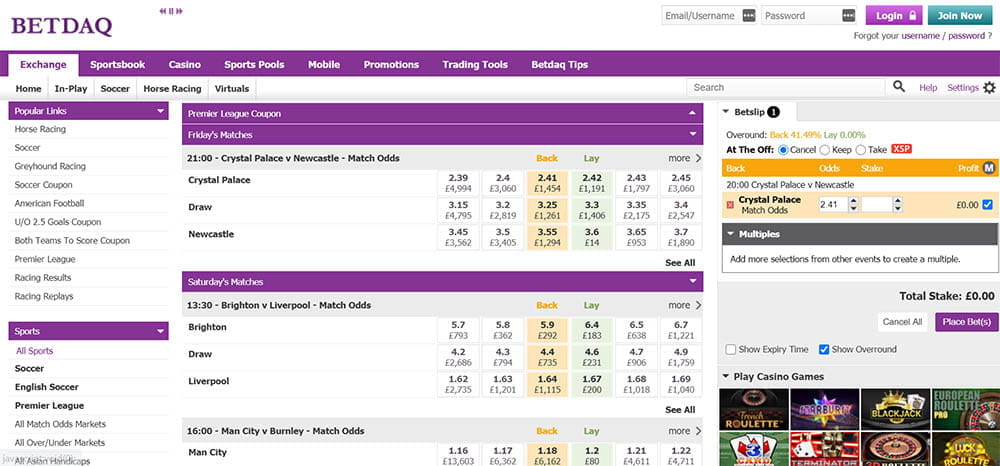Collapse the Betslip panel arrow

[x=726, y=112]
